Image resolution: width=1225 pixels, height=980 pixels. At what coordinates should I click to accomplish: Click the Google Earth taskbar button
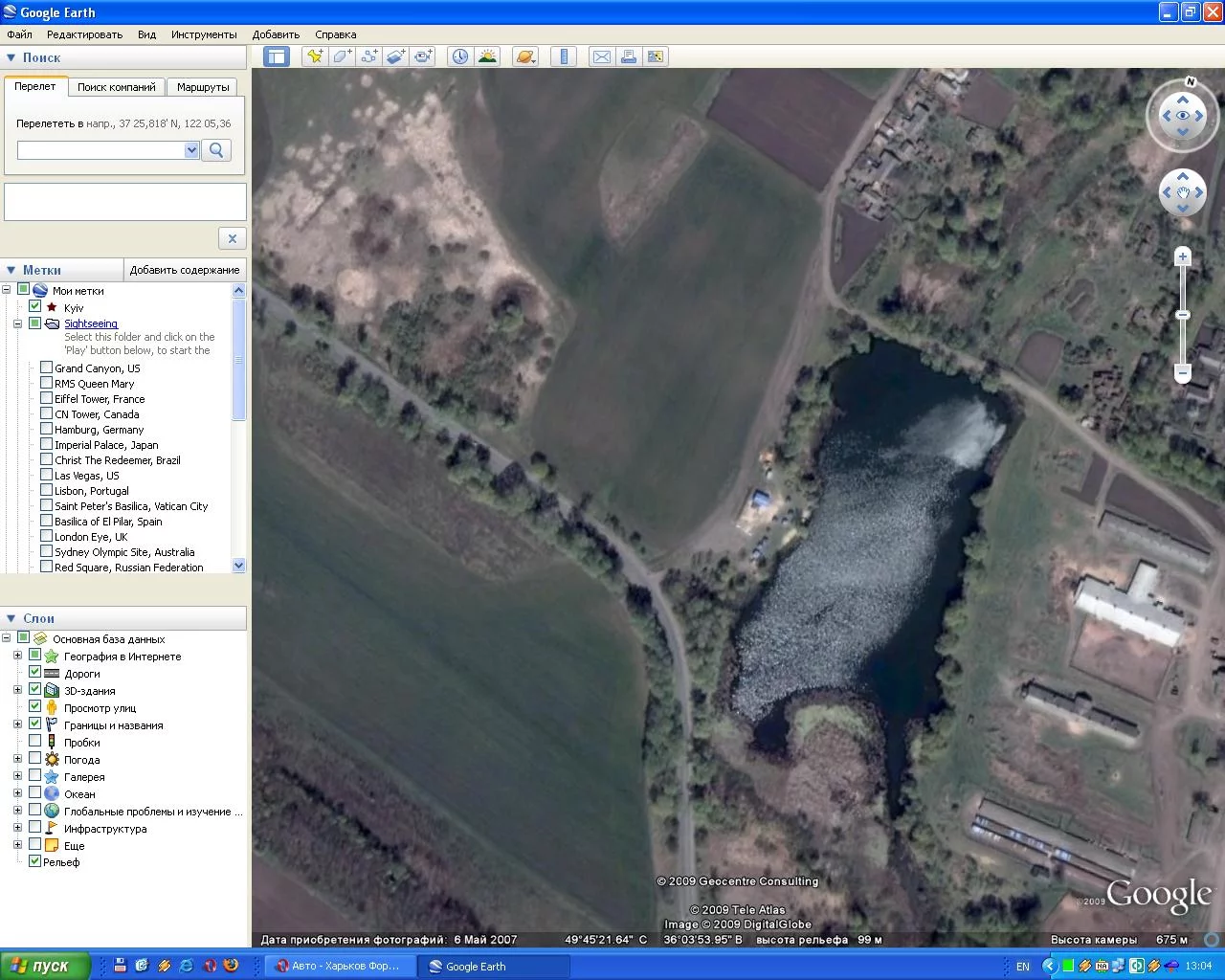(x=494, y=966)
